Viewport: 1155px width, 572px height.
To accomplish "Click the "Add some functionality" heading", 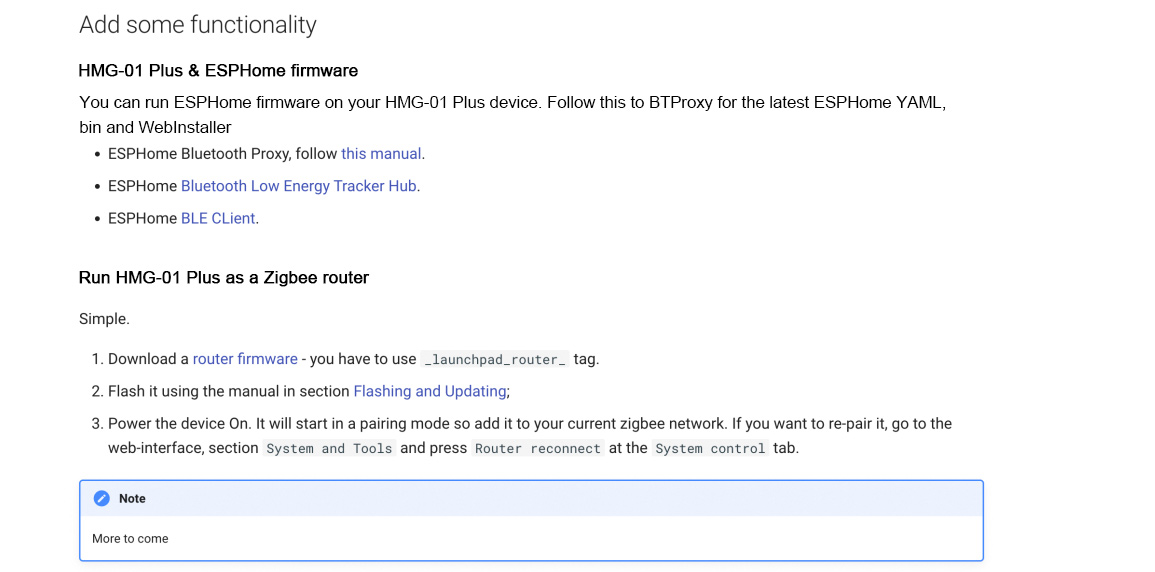I will 198,25.
